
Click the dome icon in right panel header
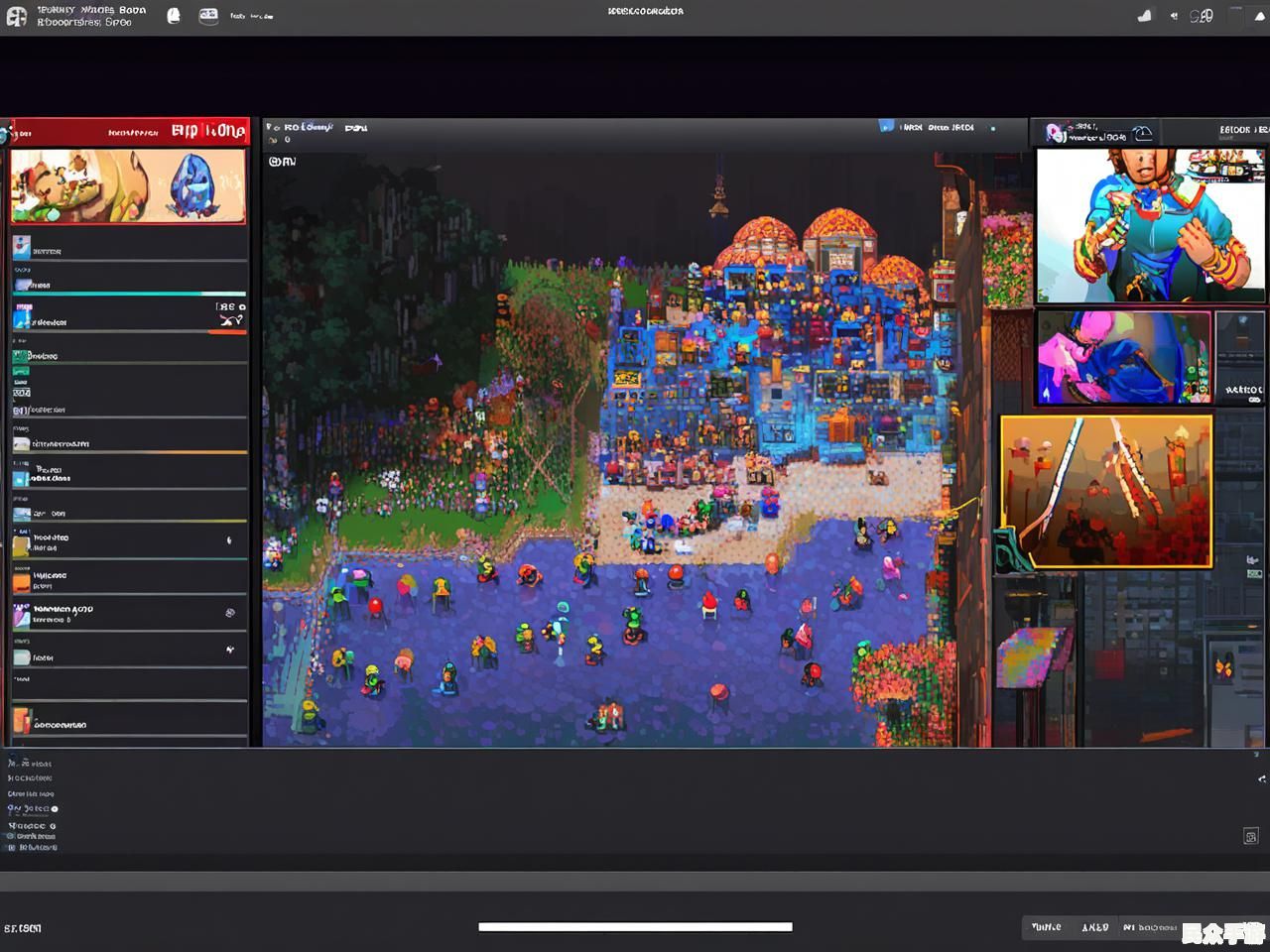coord(1142,133)
